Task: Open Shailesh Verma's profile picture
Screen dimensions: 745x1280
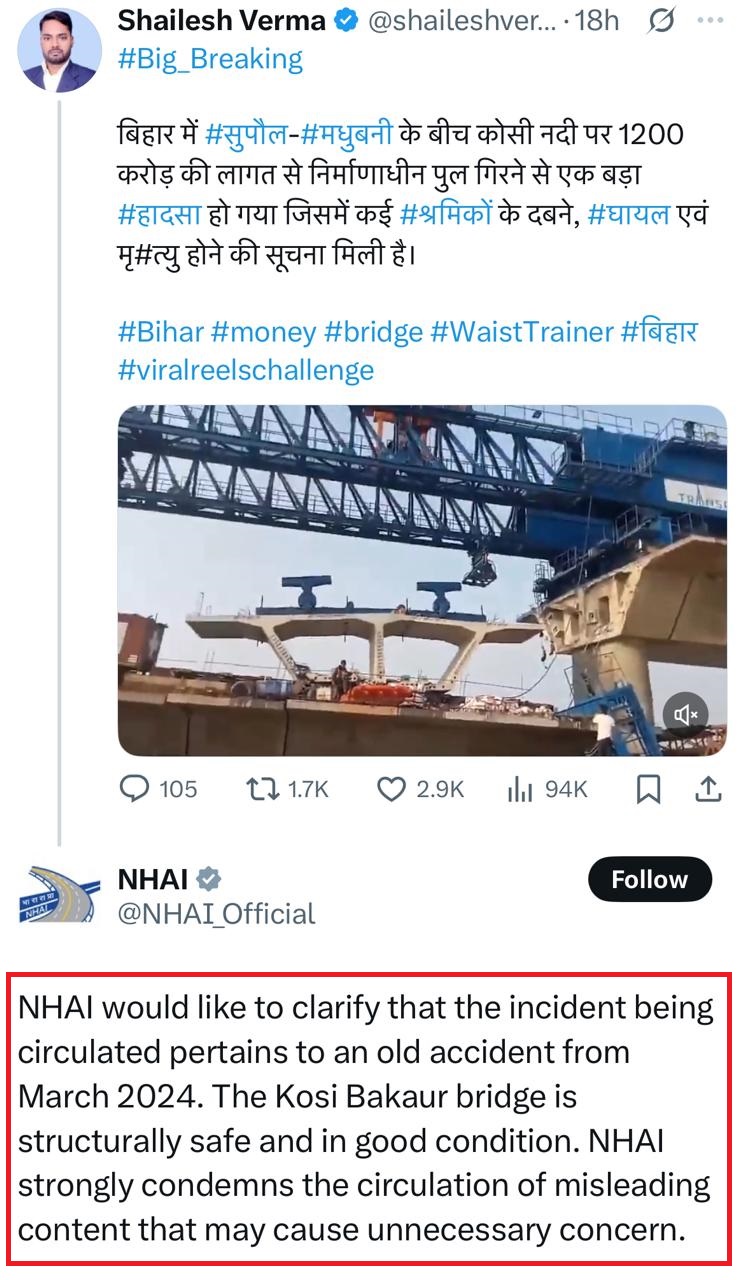Action: (x=58, y=48)
